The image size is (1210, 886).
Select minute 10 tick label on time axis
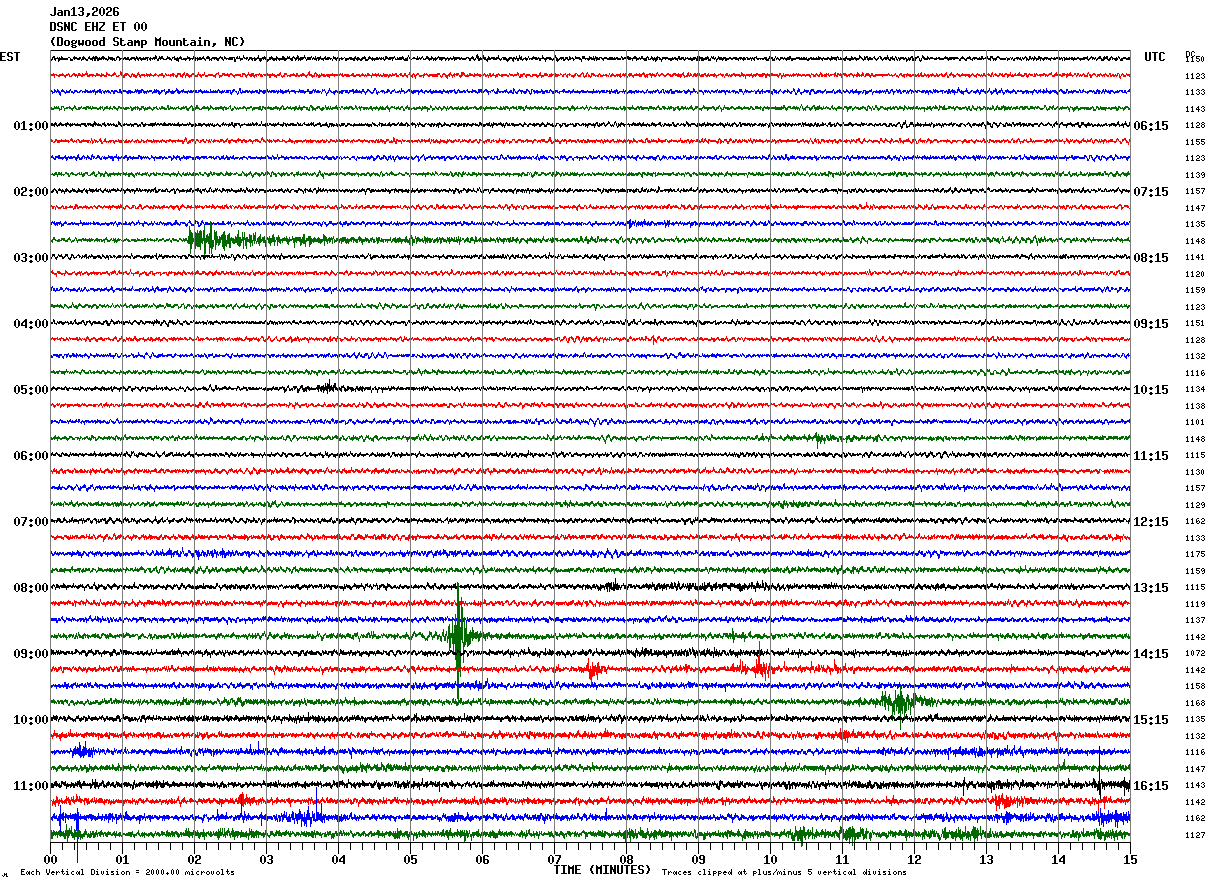(x=770, y=859)
